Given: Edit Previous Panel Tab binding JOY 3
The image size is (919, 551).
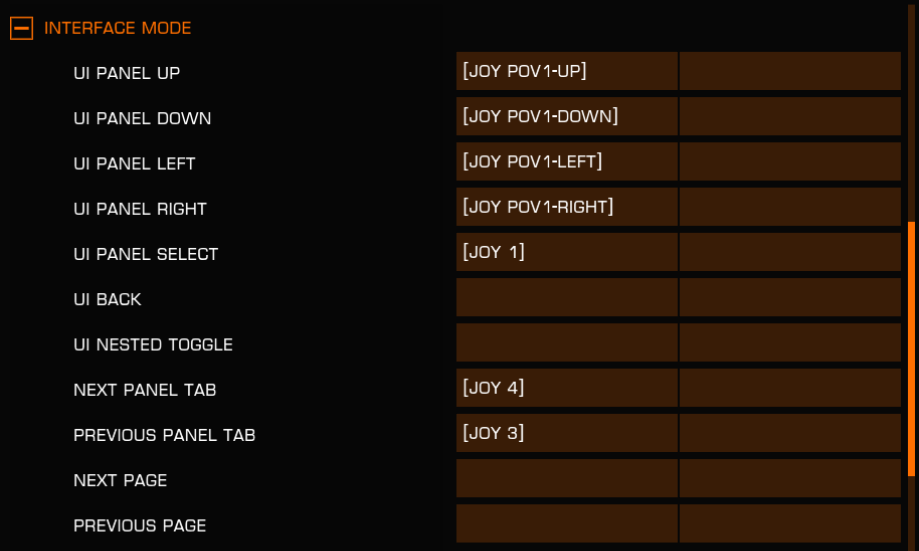Looking at the screenshot, I should 567,433.
